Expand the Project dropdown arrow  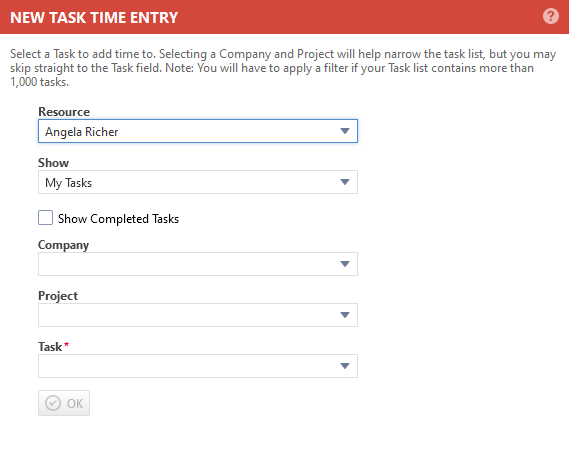(345, 315)
